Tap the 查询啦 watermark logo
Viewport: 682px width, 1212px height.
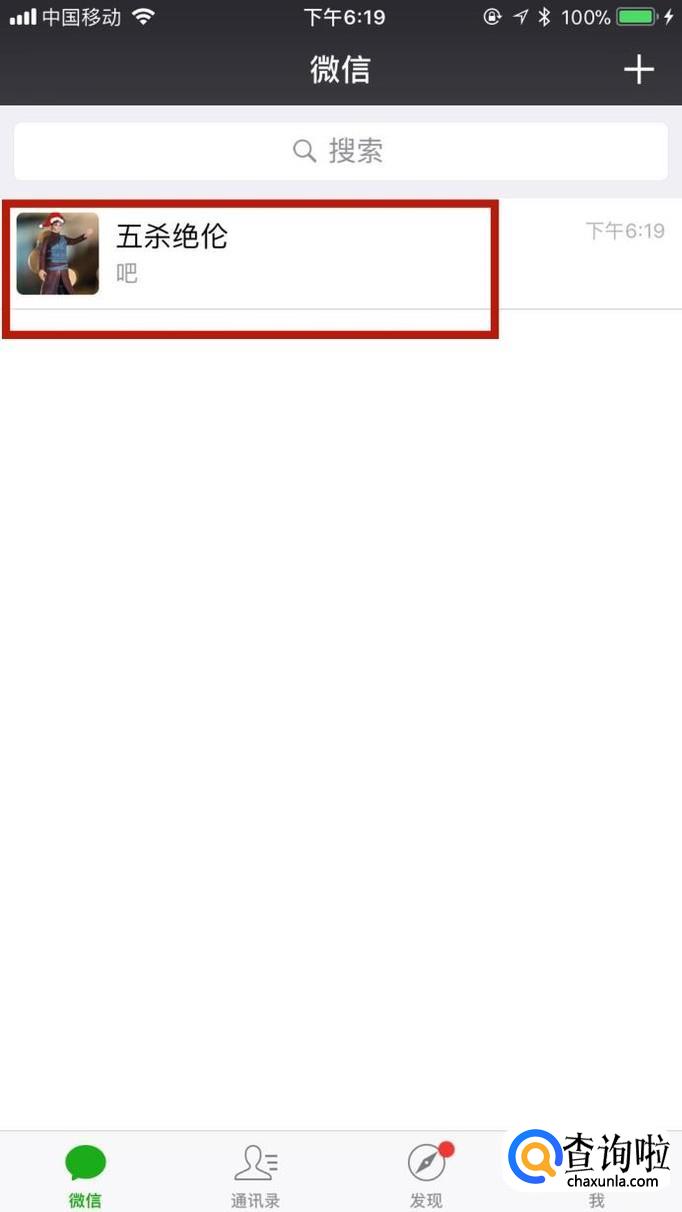pos(590,1162)
